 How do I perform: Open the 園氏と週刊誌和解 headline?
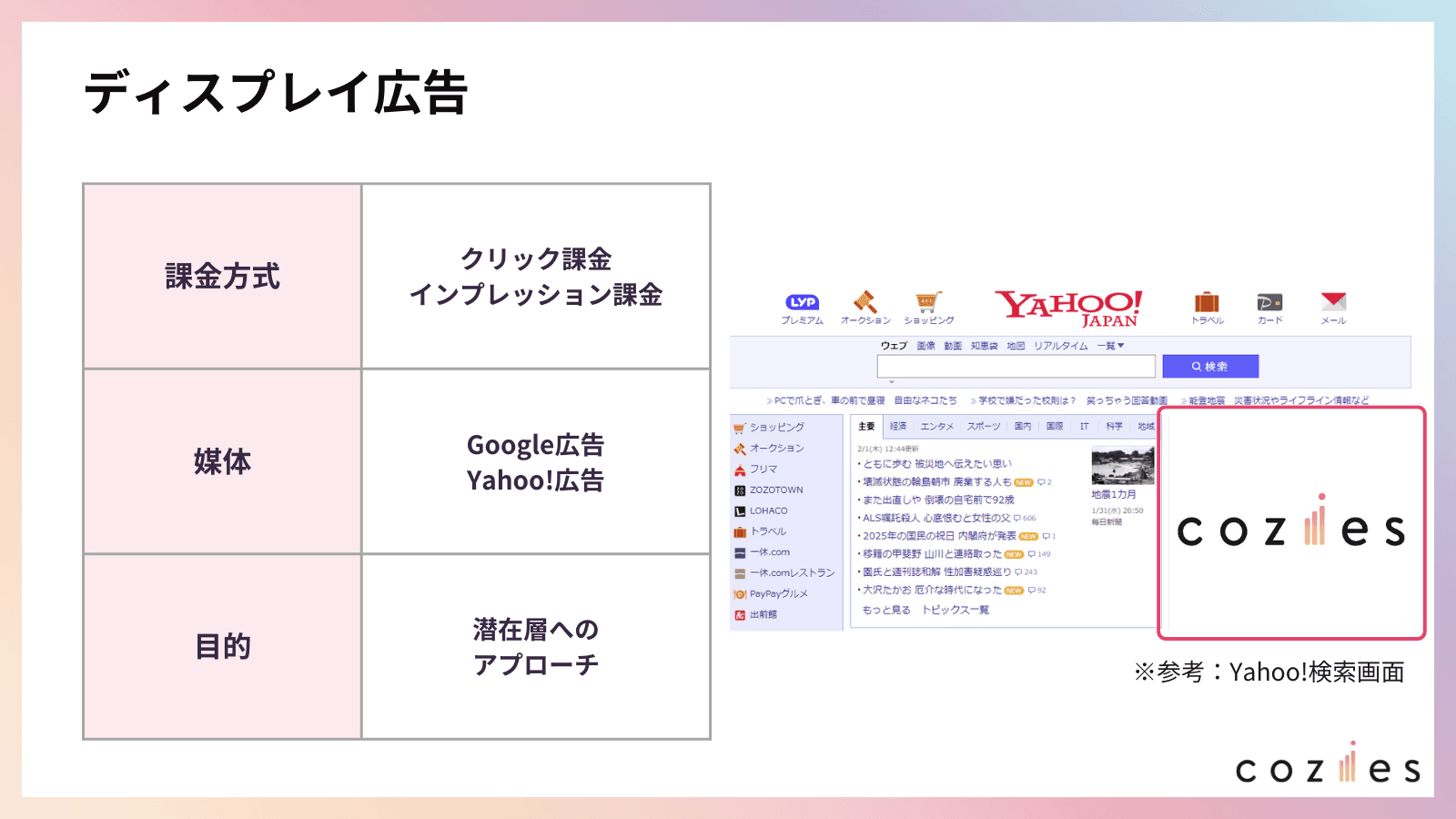[x=937, y=572]
